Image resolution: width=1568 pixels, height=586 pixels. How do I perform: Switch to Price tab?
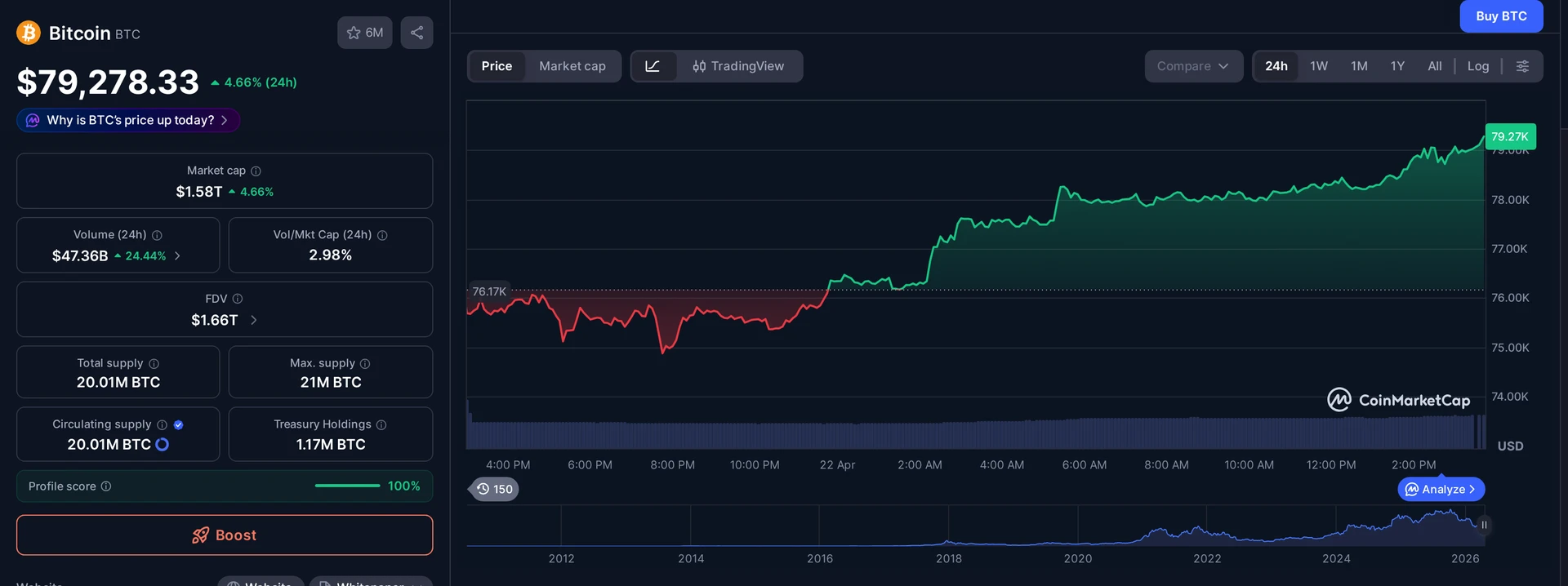[497, 66]
